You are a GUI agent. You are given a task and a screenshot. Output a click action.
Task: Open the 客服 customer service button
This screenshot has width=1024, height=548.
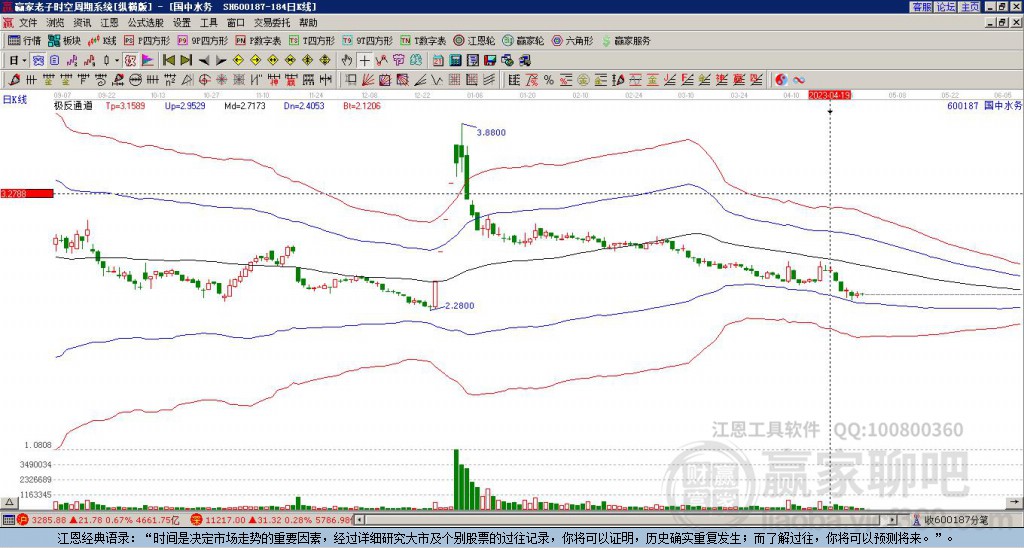click(x=921, y=7)
